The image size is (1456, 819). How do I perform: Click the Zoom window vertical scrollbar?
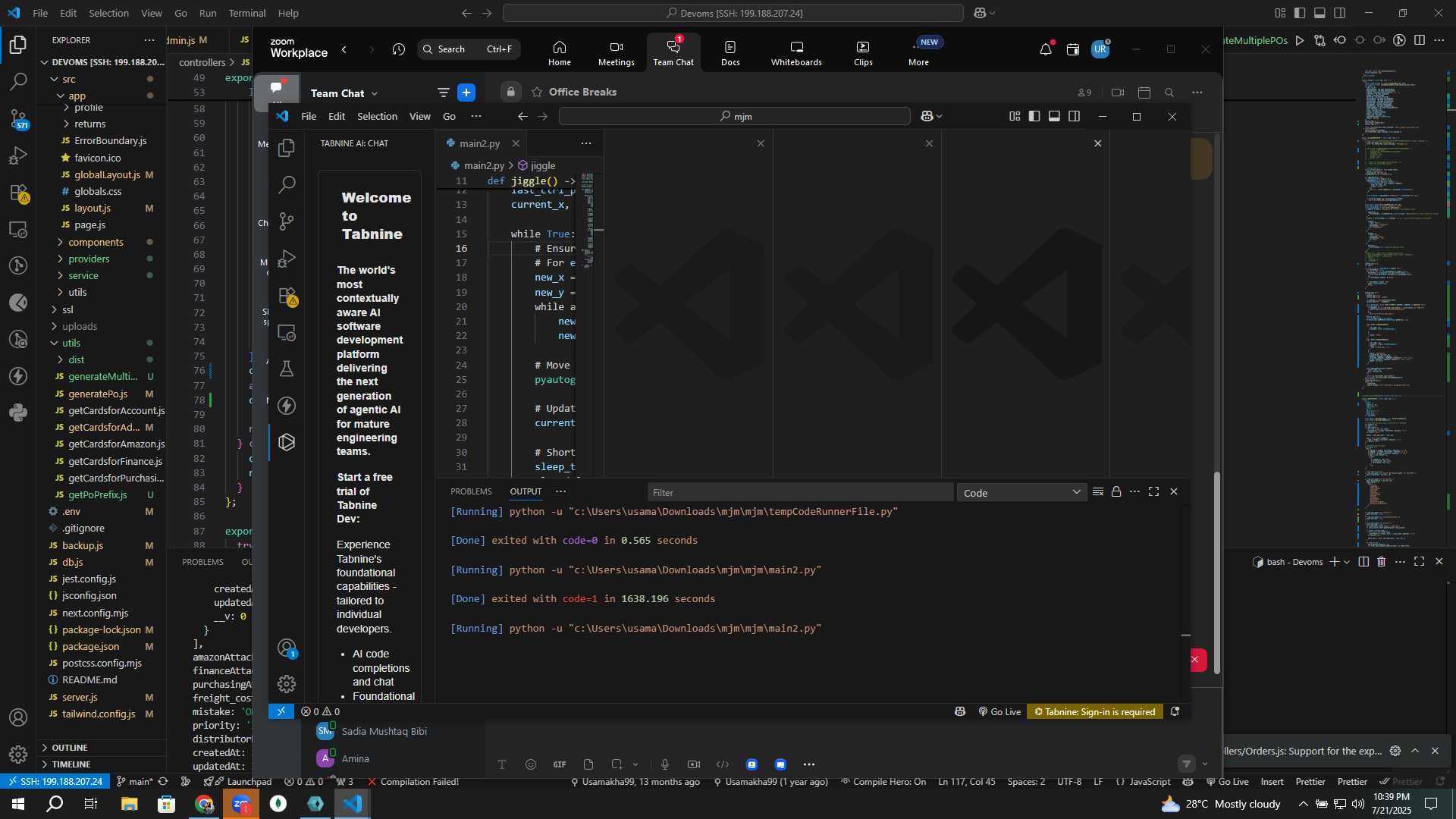(1217, 573)
